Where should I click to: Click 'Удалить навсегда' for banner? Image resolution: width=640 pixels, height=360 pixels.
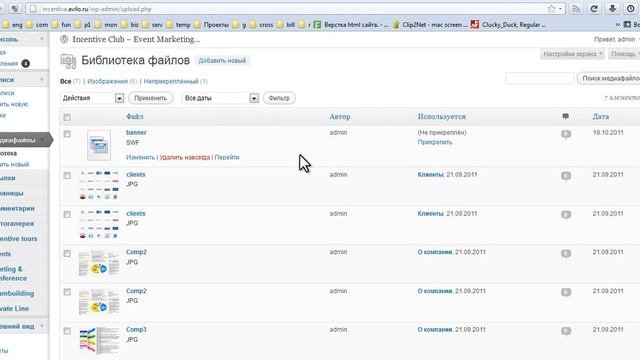[184, 158]
